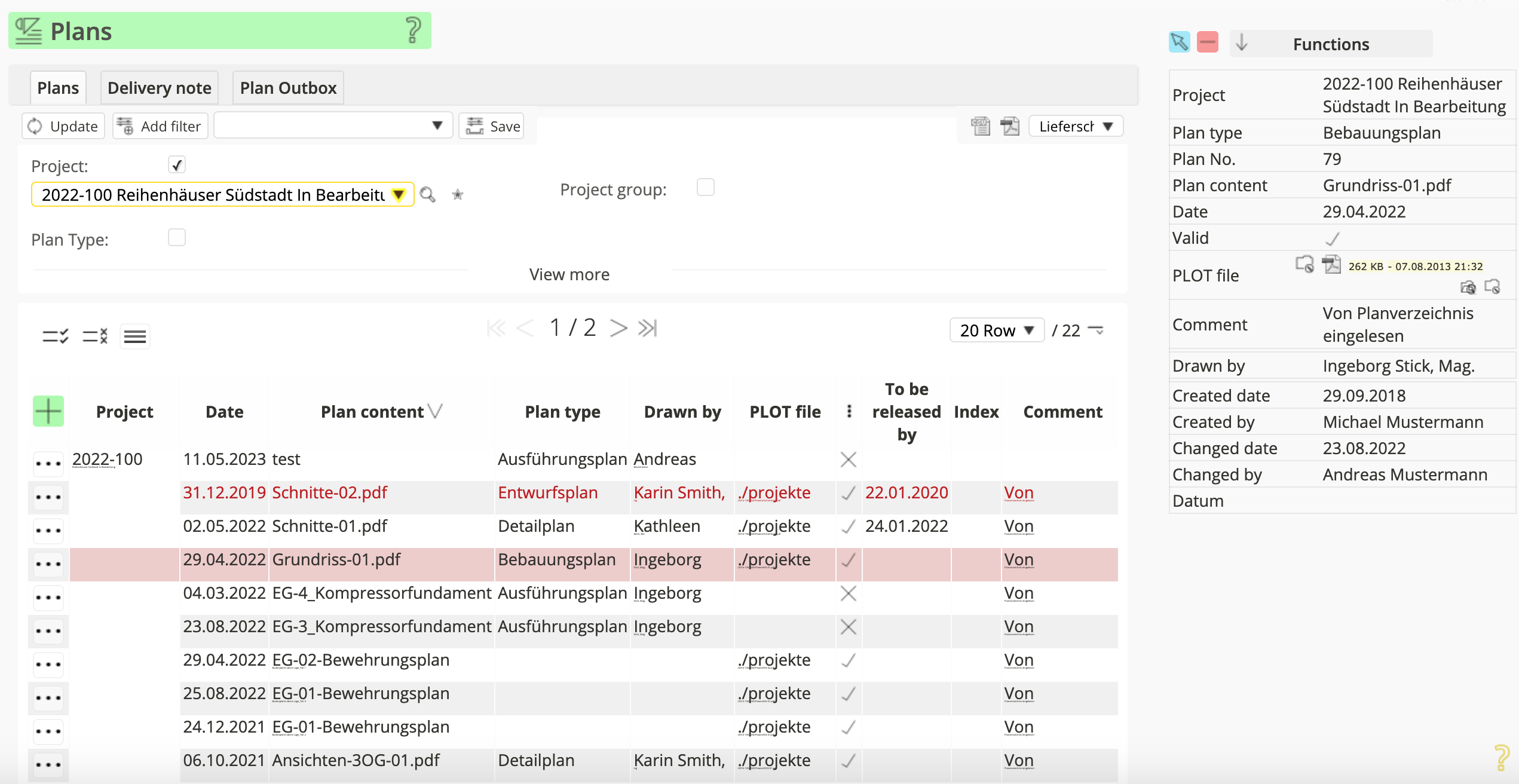
Task: Open the Lieferschein dropdown
Action: pyautogui.click(x=1076, y=126)
